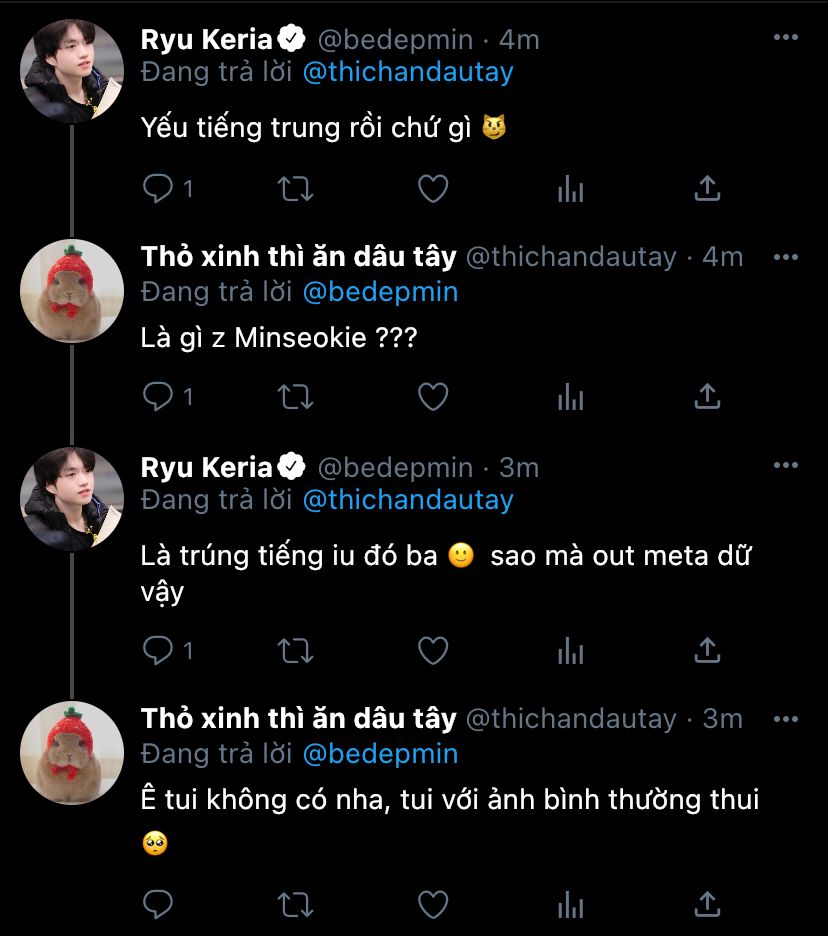This screenshot has height=936, width=828.
Task: Reply to the "Ê tui không có nha" tweet
Action: (158, 904)
